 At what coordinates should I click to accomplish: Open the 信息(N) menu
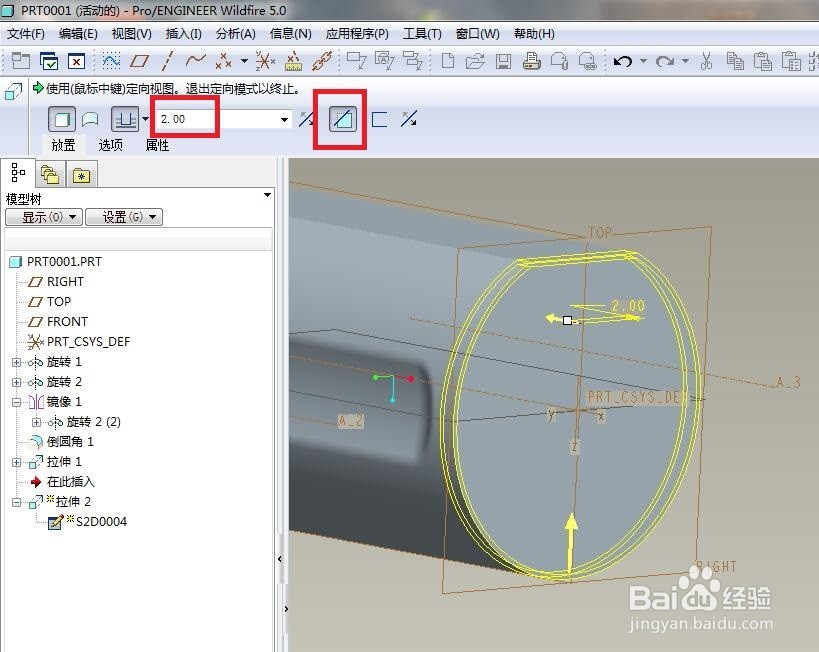pos(290,34)
